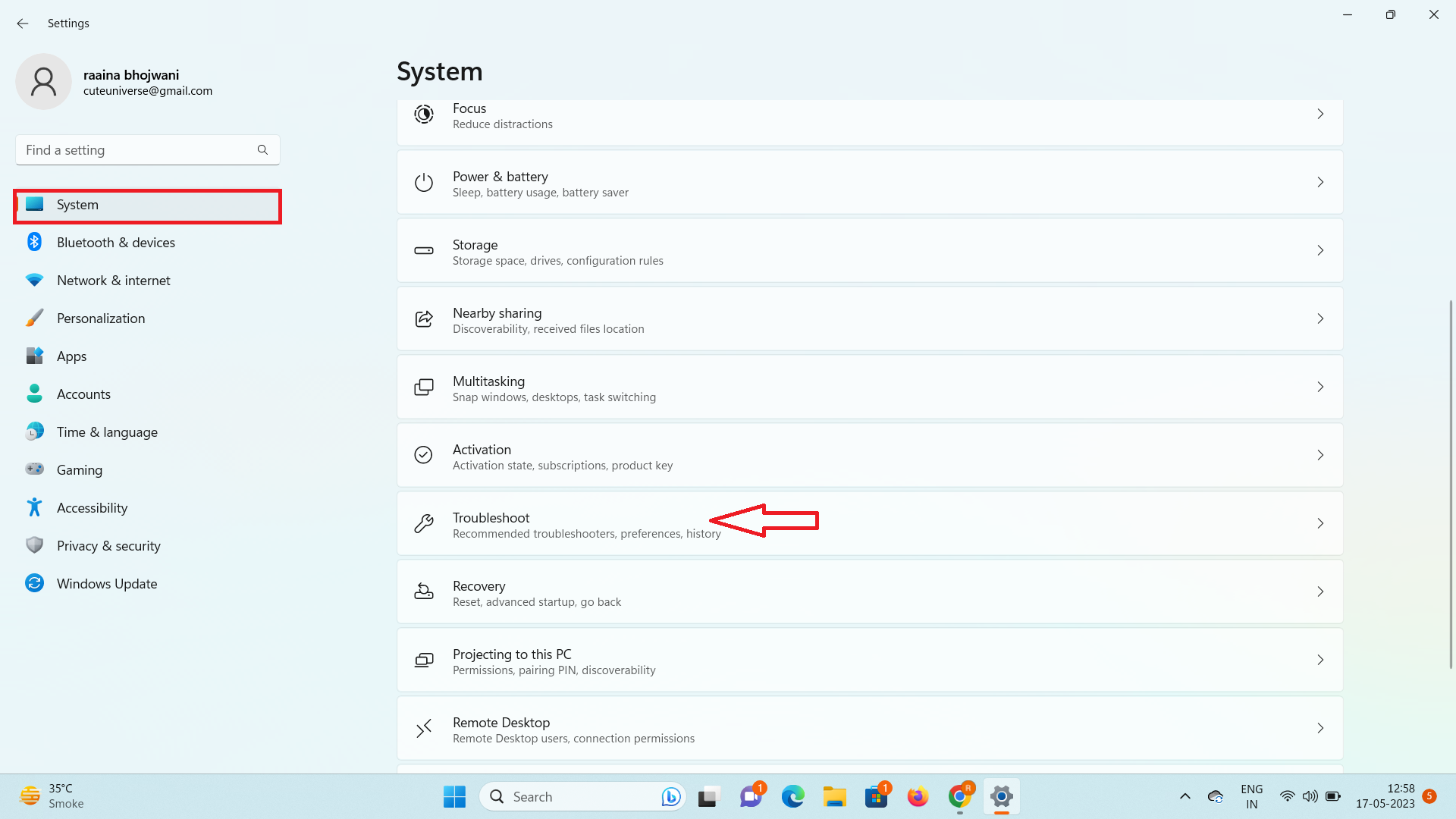Screen dimensions: 1456x819
Task: Click the Remote Desktop icon
Action: pyautogui.click(x=423, y=729)
